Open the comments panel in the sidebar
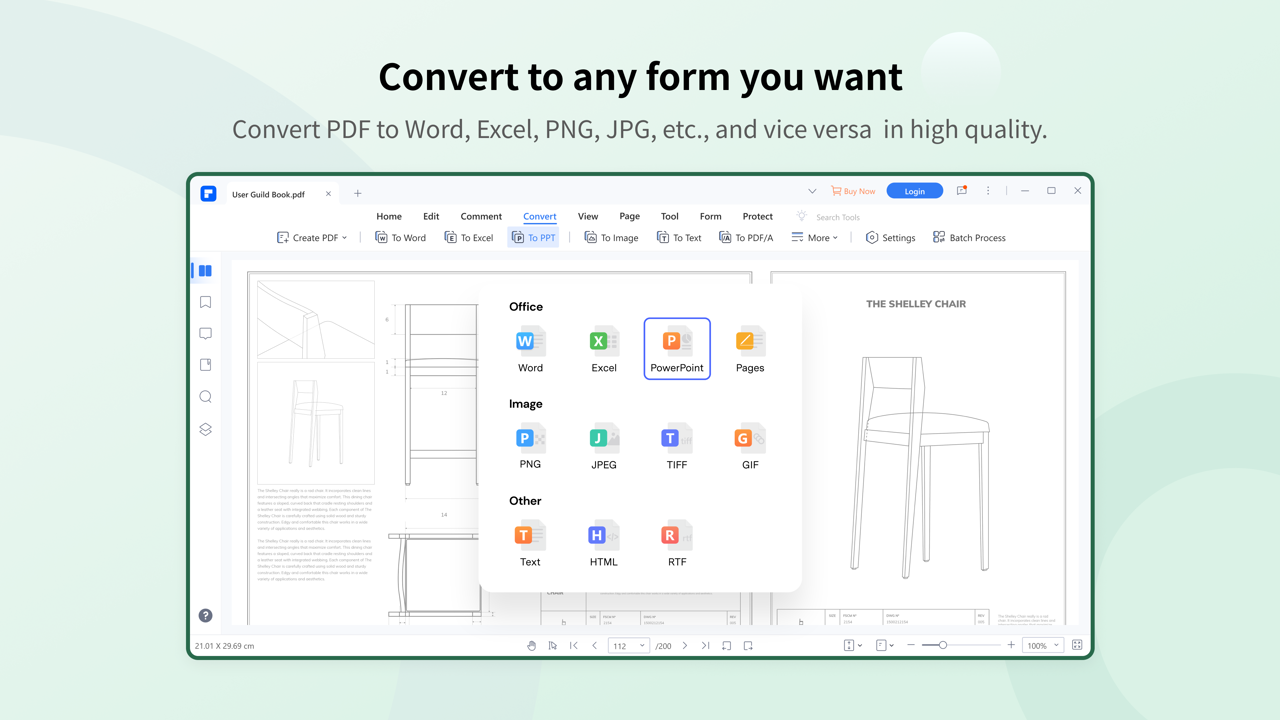The width and height of the screenshot is (1280, 720). [205, 334]
